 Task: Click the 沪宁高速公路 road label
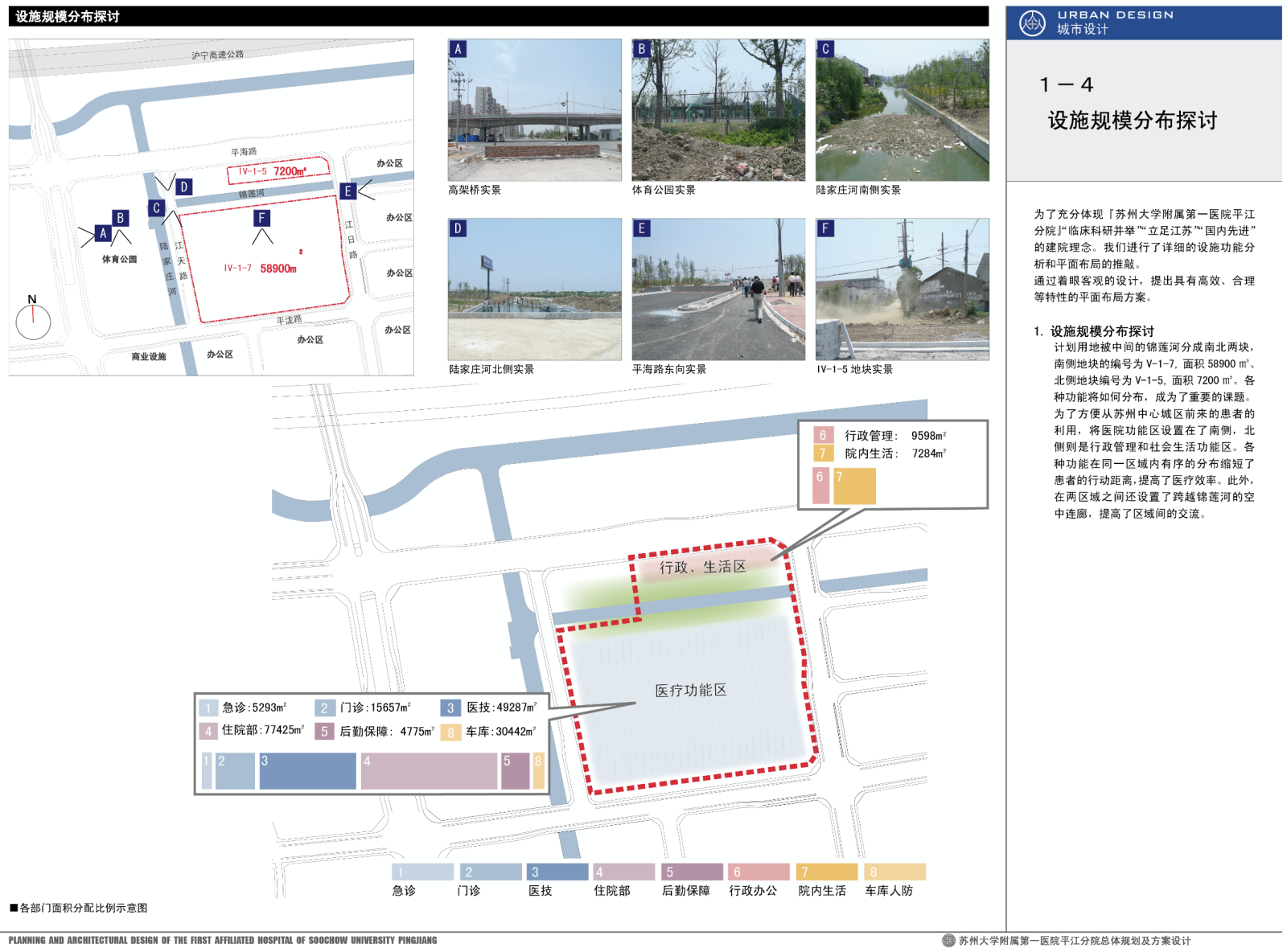[x=217, y=55]
